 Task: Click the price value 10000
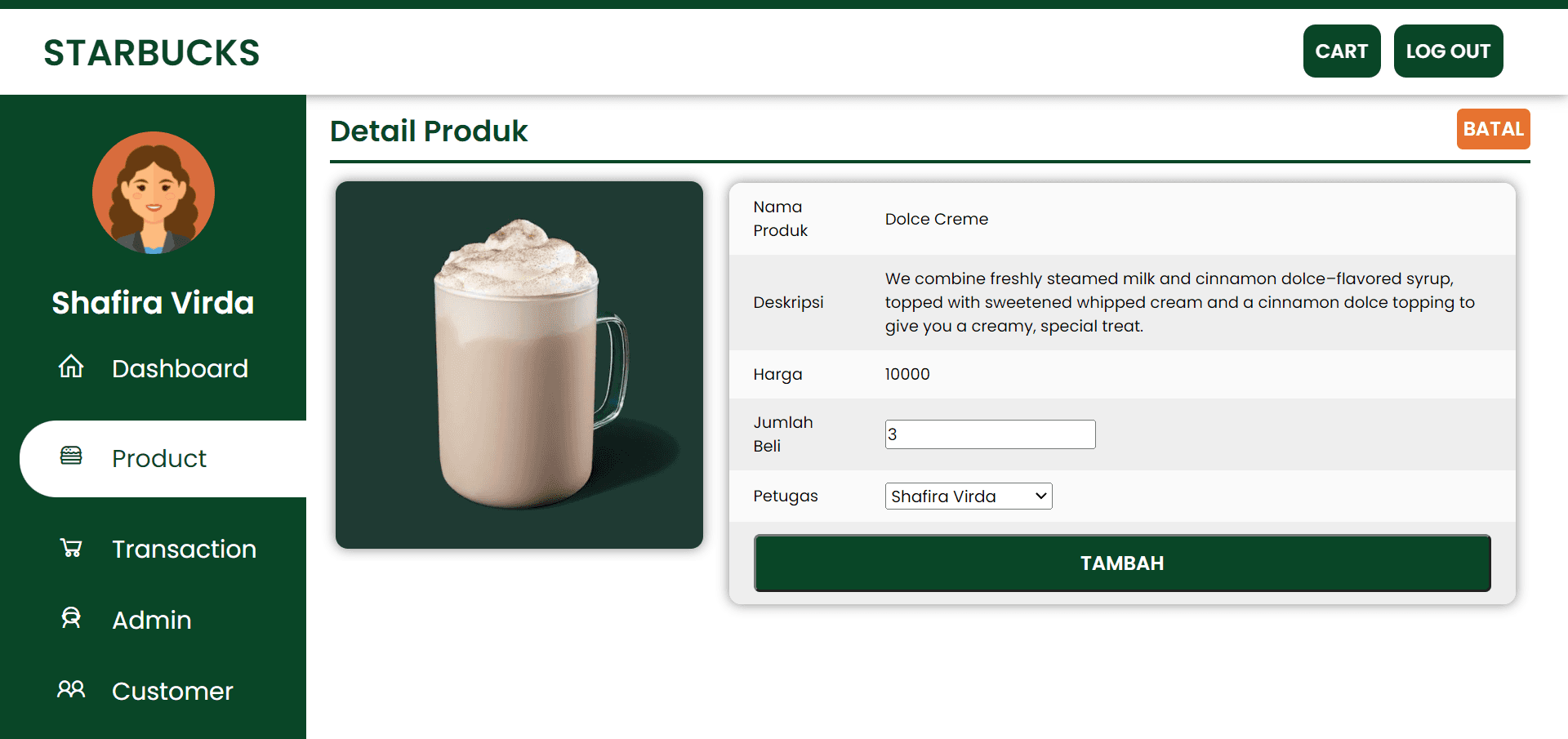coord(907,374)
